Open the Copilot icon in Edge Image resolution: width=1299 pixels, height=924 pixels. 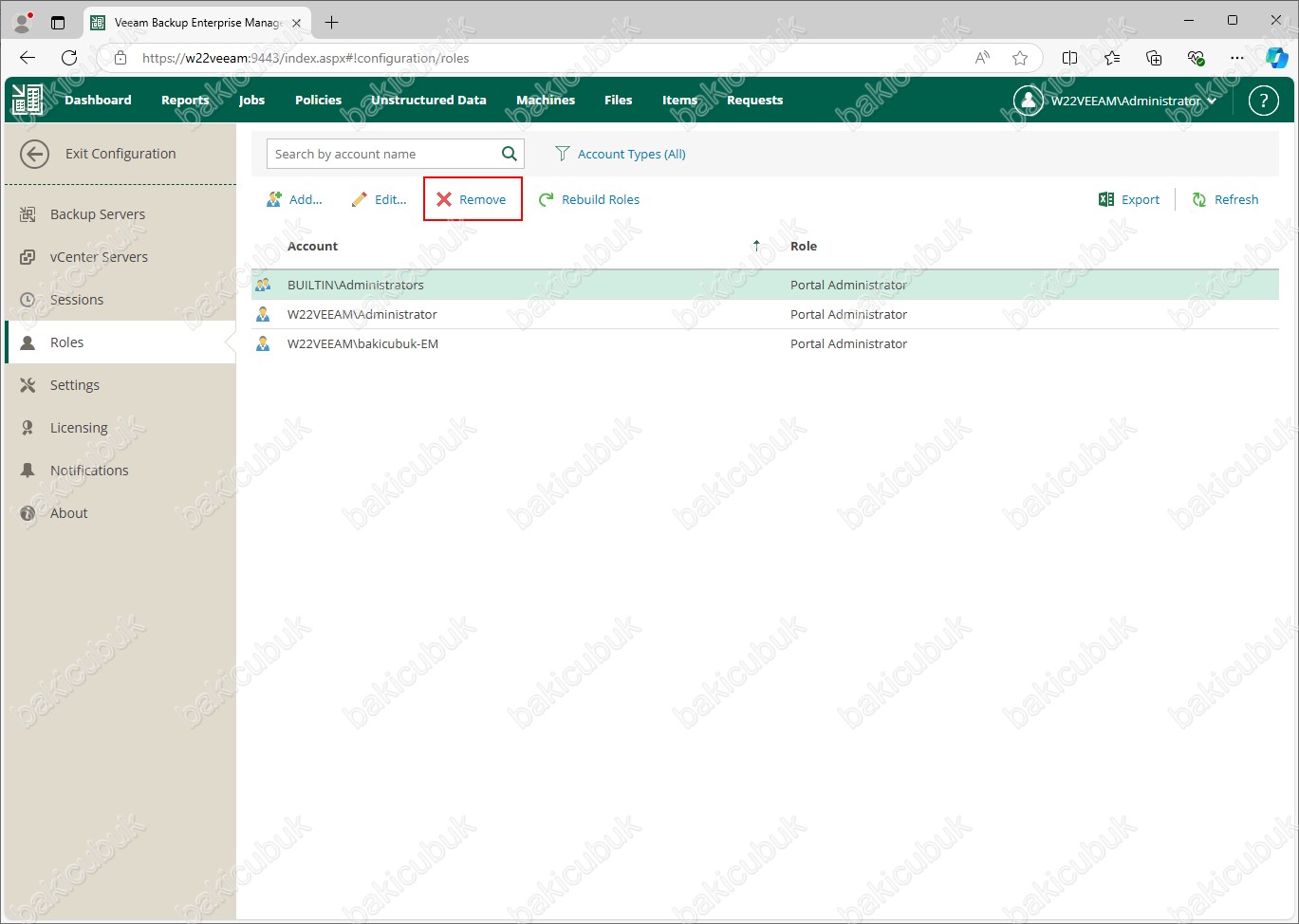(1277, 58)
